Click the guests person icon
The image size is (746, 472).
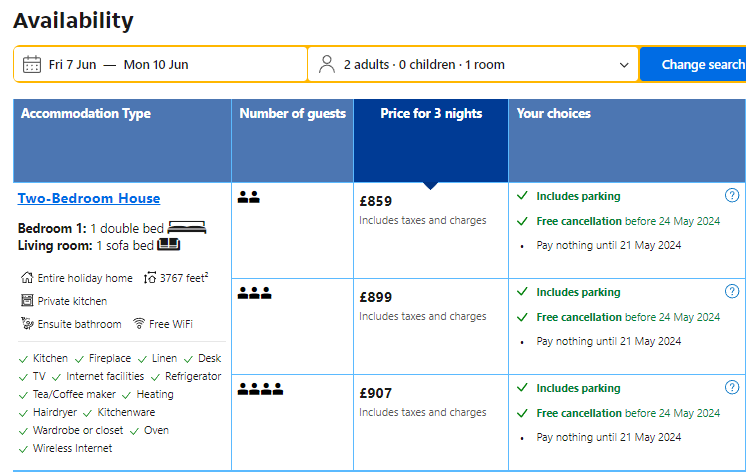pos(326,65)
